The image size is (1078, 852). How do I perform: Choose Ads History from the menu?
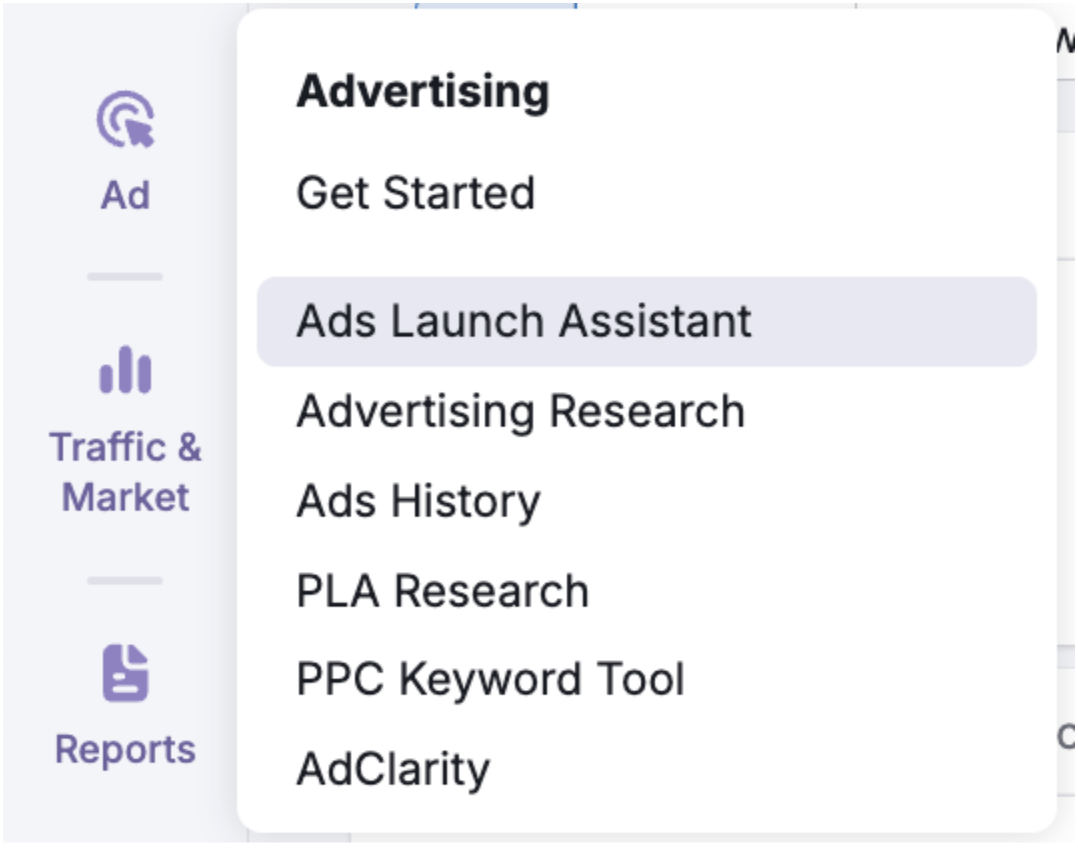419,501
